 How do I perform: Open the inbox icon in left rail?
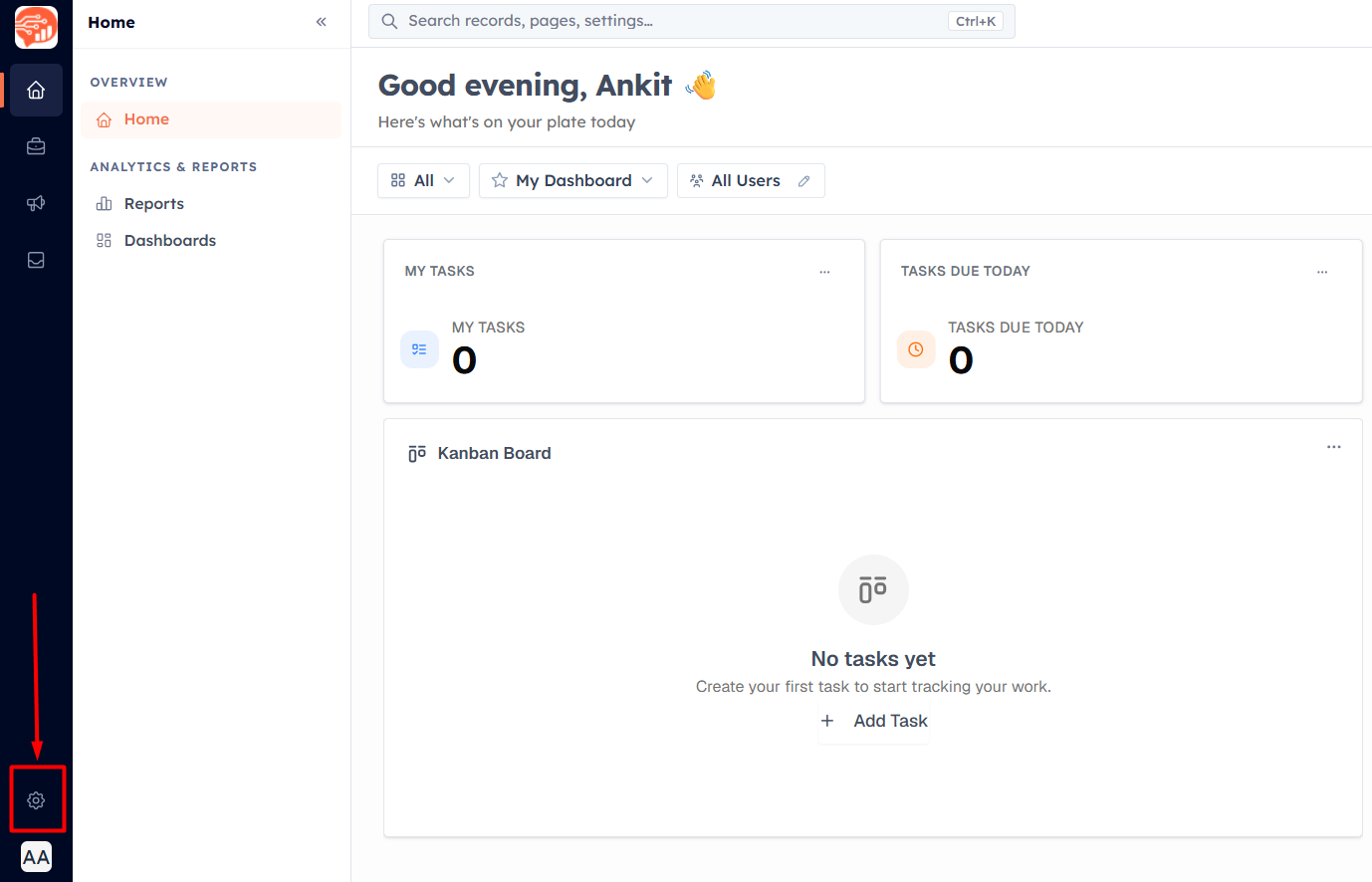(x=36, y=260)
